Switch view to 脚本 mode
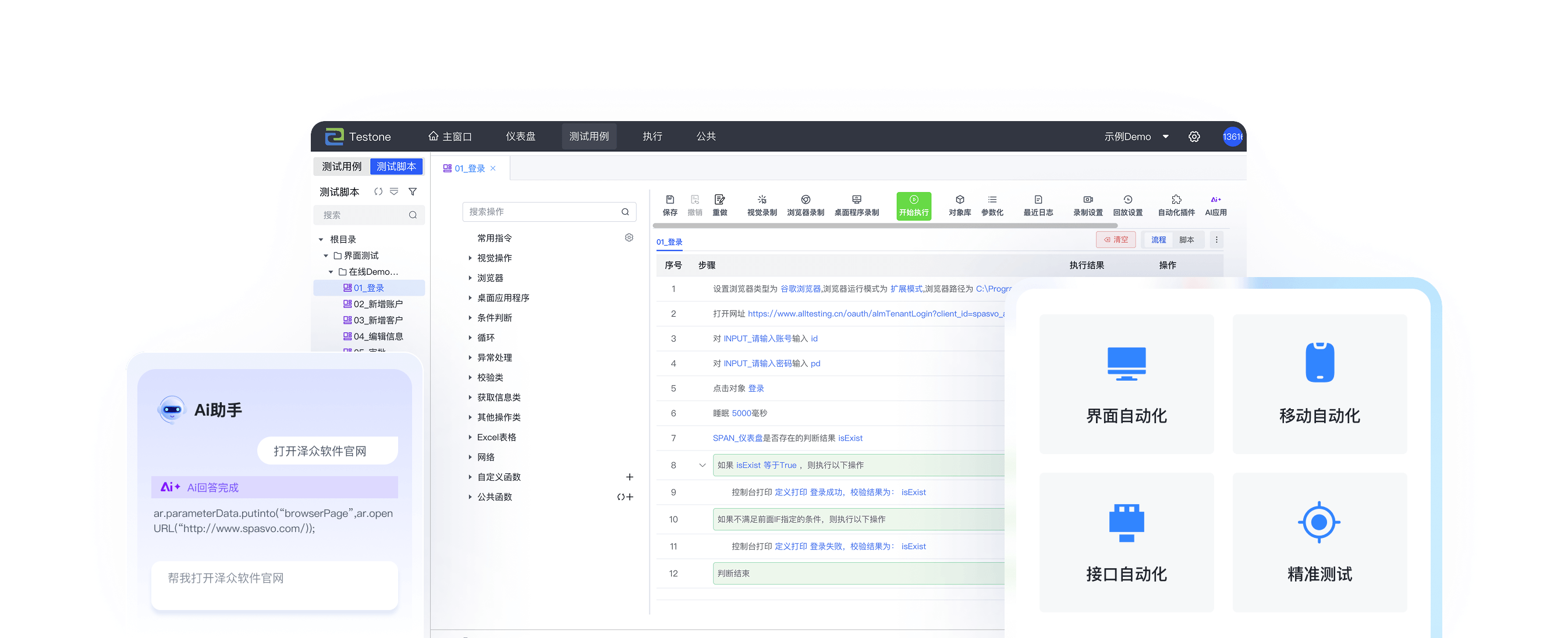The width and height of the screenshot is (1568, 638). 1186,240
